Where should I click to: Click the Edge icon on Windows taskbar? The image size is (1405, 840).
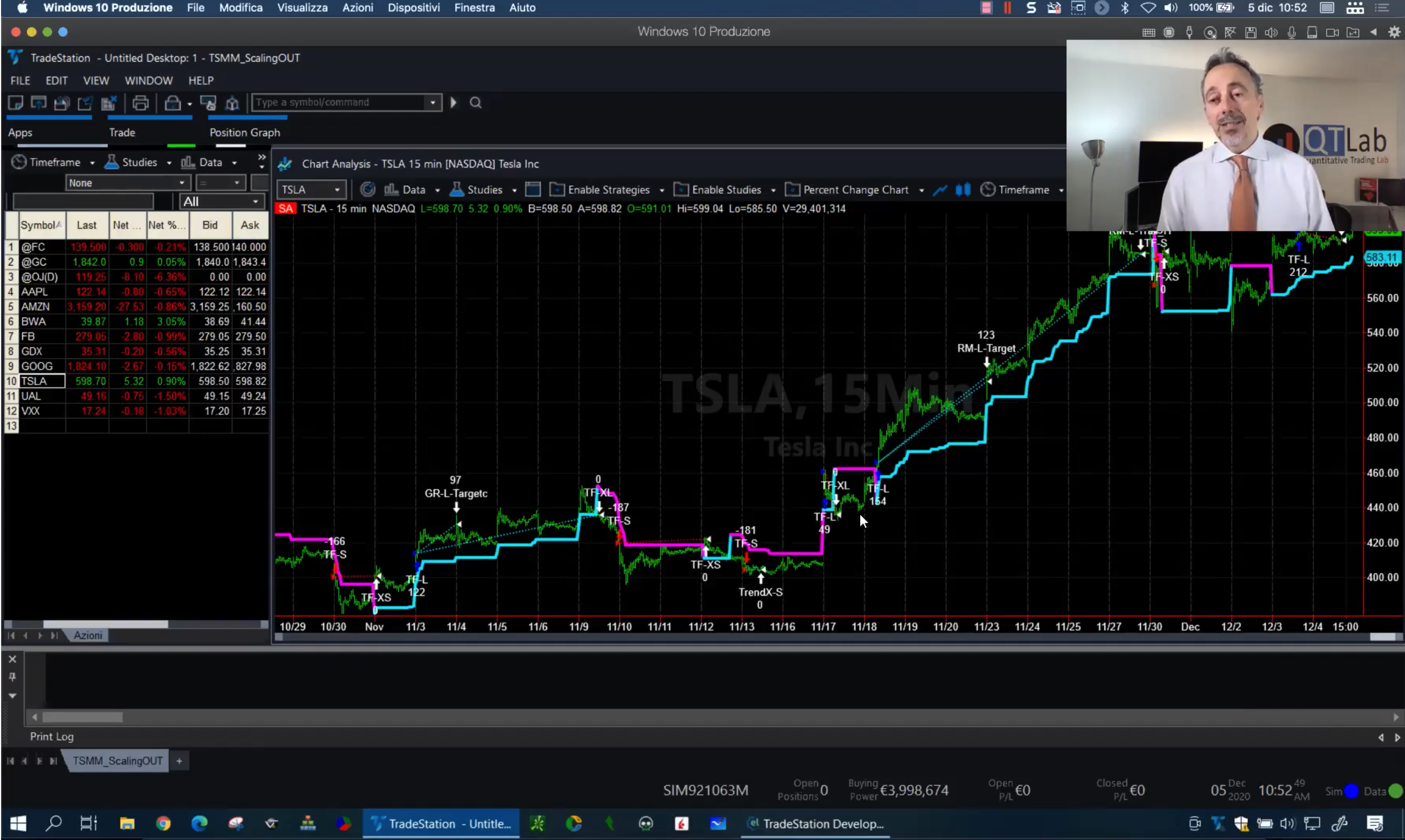pos(199,823)
